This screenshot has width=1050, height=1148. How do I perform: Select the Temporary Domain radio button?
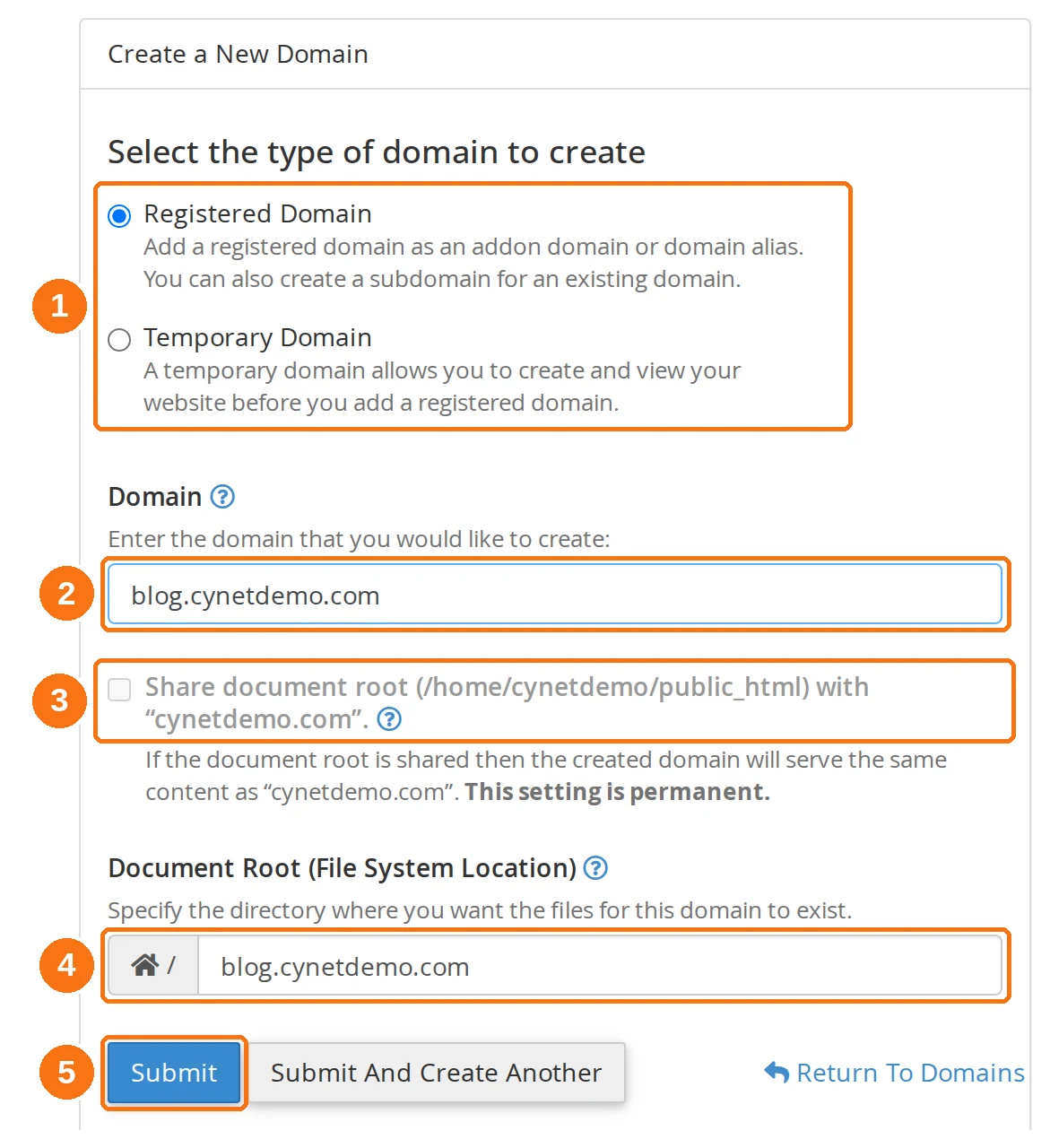tap(119, 340)
